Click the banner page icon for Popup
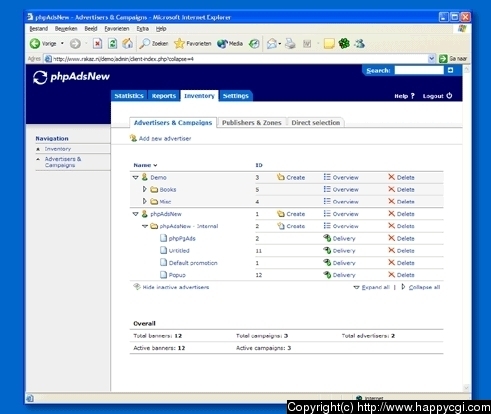The width and height of the screenshot is (491, 414). (163, 275)
